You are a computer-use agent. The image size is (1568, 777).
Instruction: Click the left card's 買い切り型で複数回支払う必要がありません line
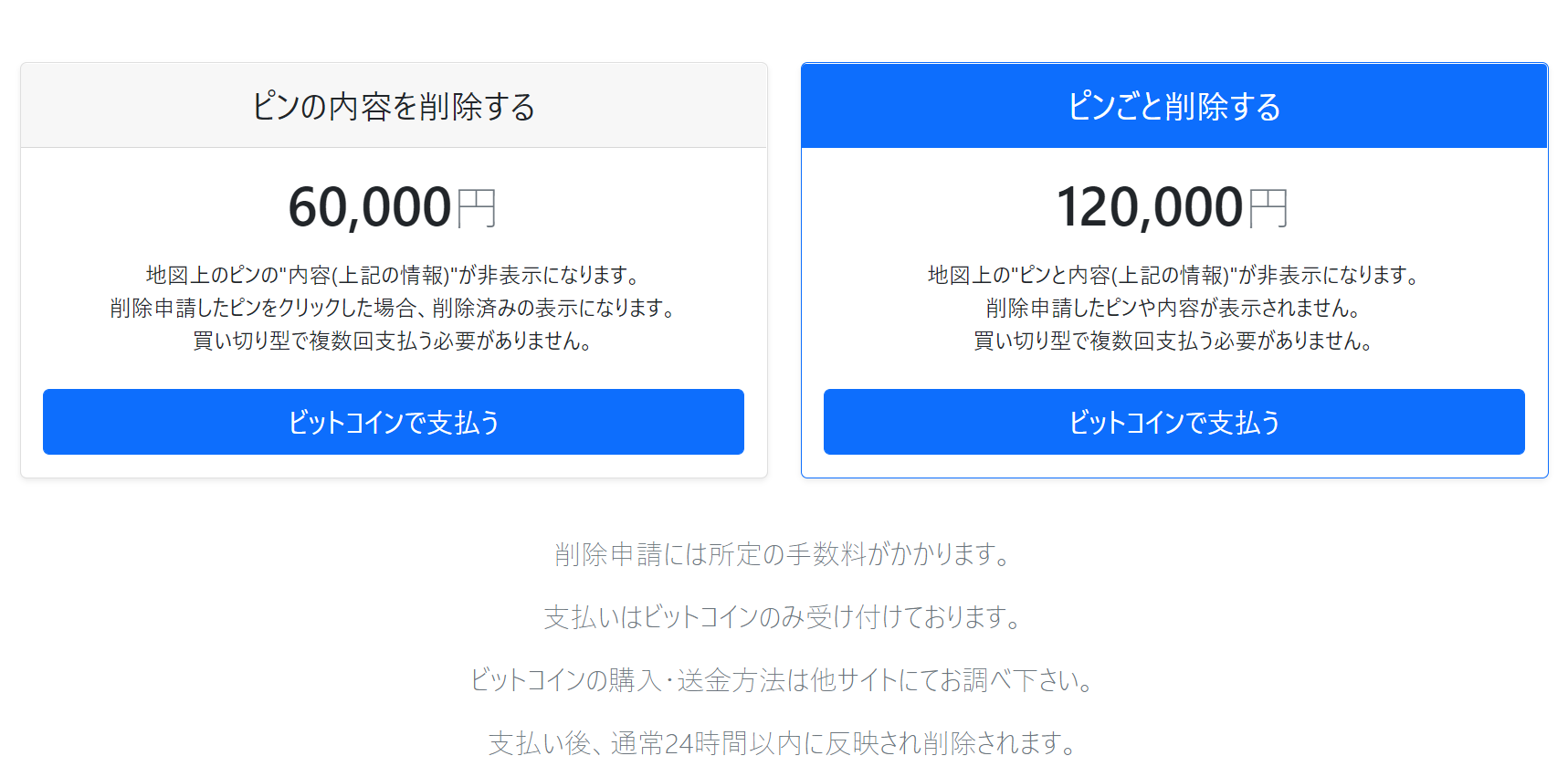point(394,341)
